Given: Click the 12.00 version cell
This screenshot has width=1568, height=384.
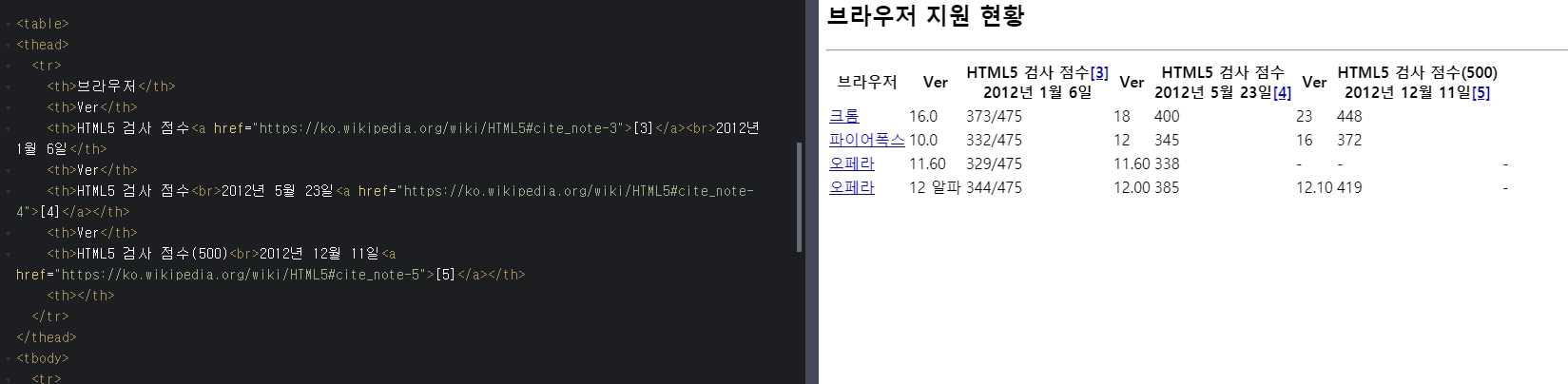Looking at the screenshot, I should tap(1132, 187).
